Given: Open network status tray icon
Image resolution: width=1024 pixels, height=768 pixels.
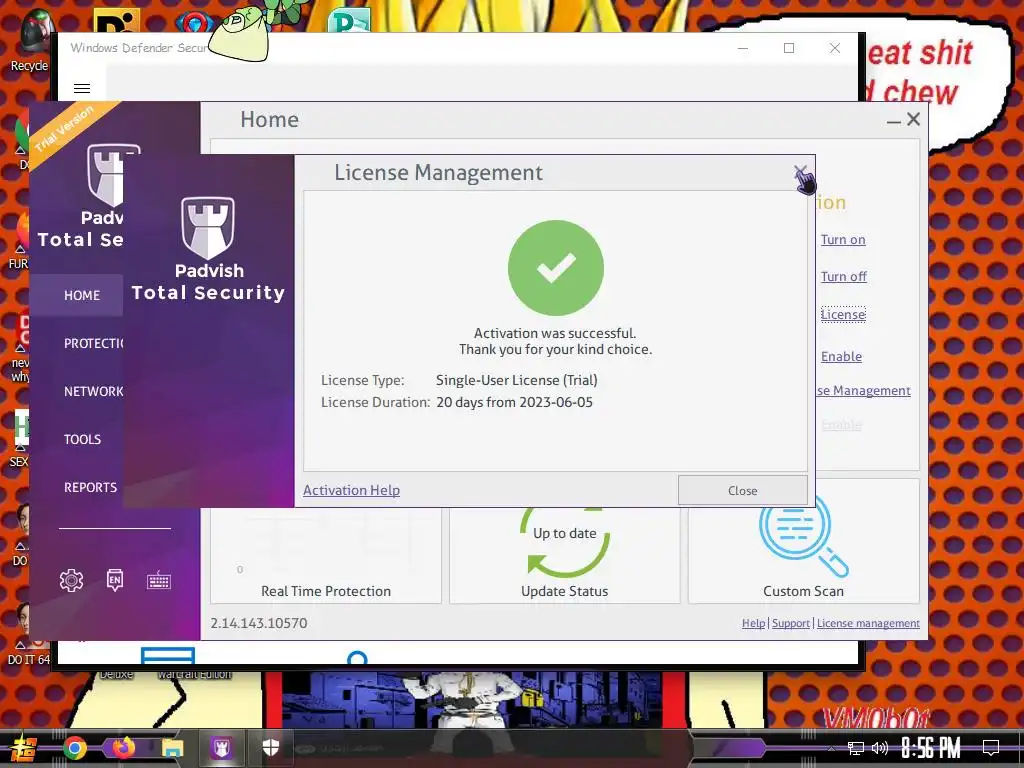Looking at the screenshot, I should coord(856,748).
